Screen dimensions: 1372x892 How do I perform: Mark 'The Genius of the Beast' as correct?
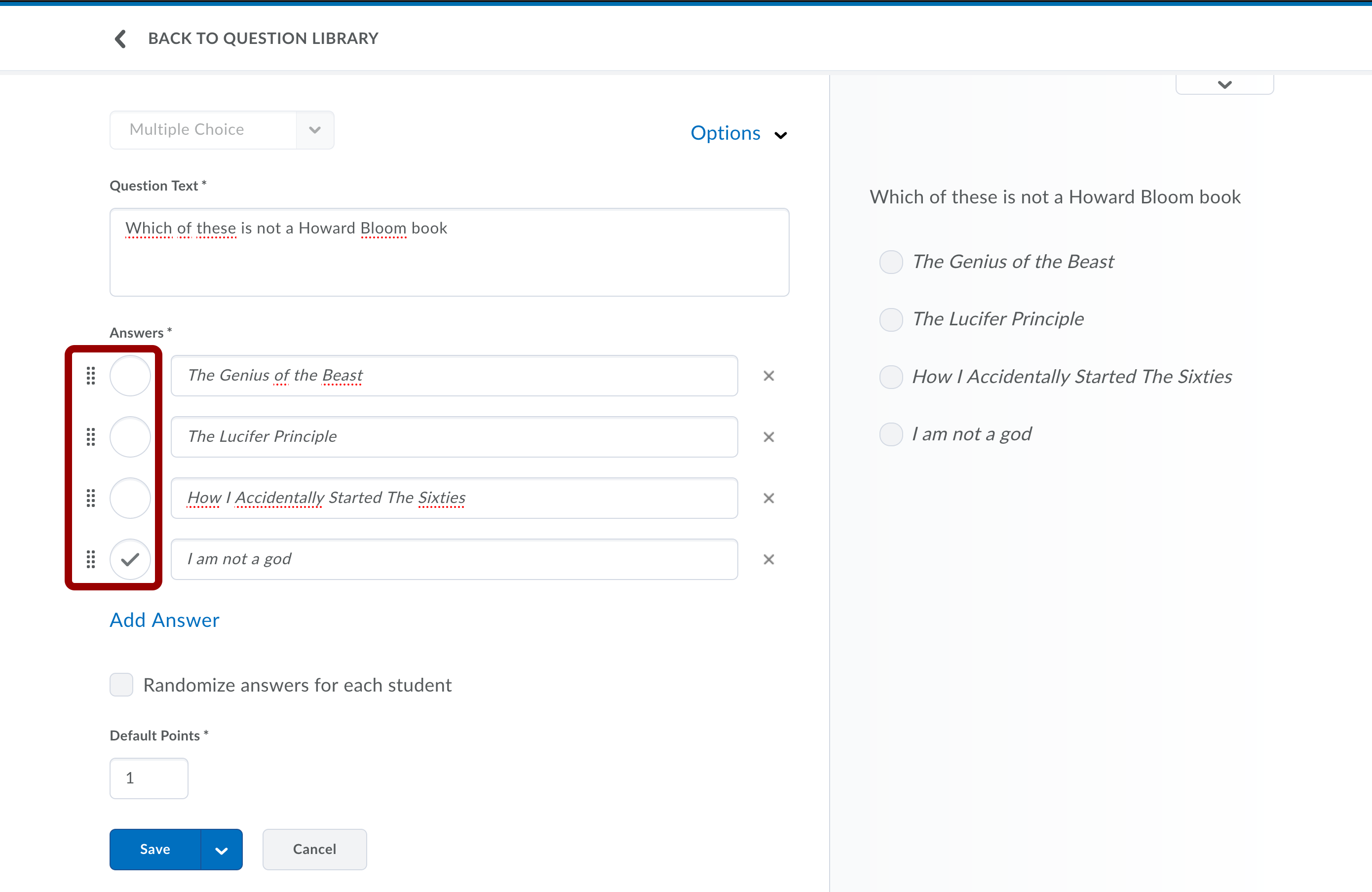130,376
